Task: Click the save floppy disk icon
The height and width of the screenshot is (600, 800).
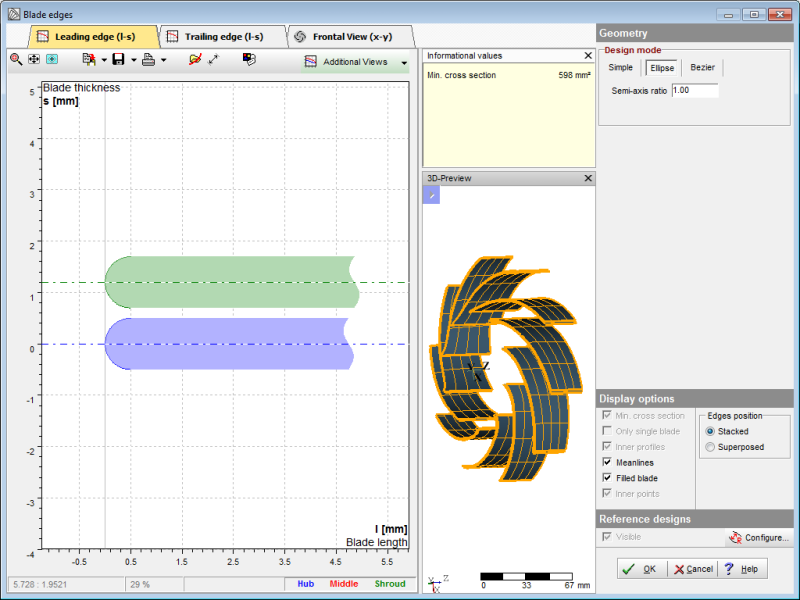Action: [118, 60]
